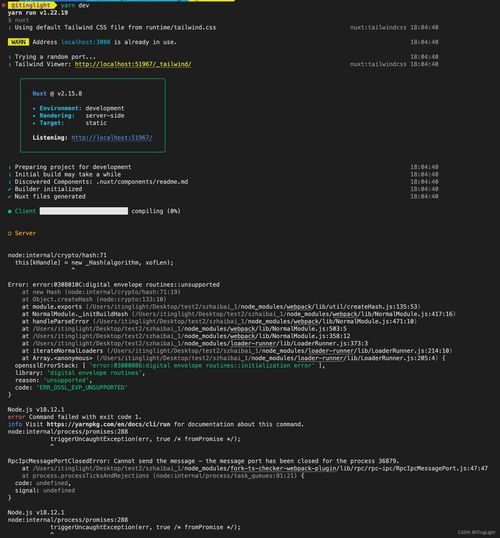The image size is (500, 538).
Task: Click 'Command failed with exit code 1'
Action: tap(85, 417)
